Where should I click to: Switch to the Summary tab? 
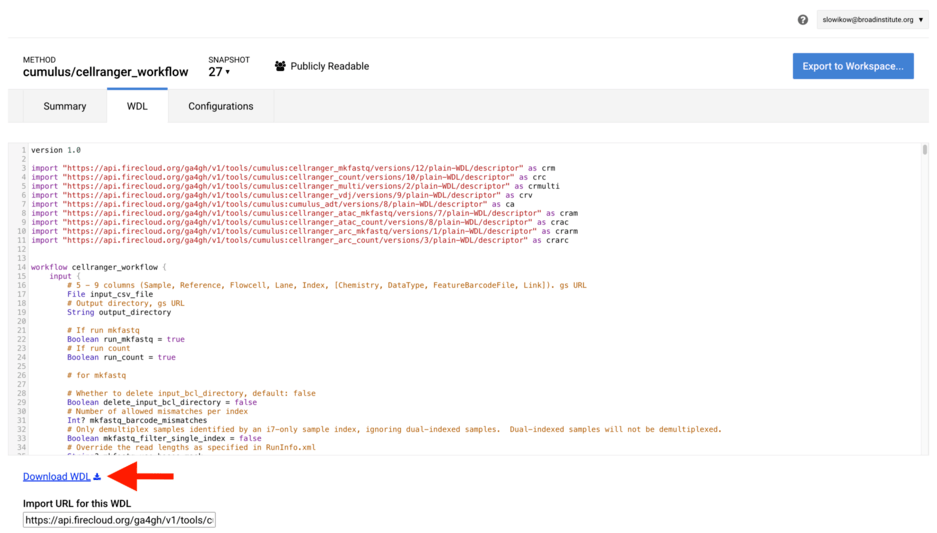click(65, 106)
